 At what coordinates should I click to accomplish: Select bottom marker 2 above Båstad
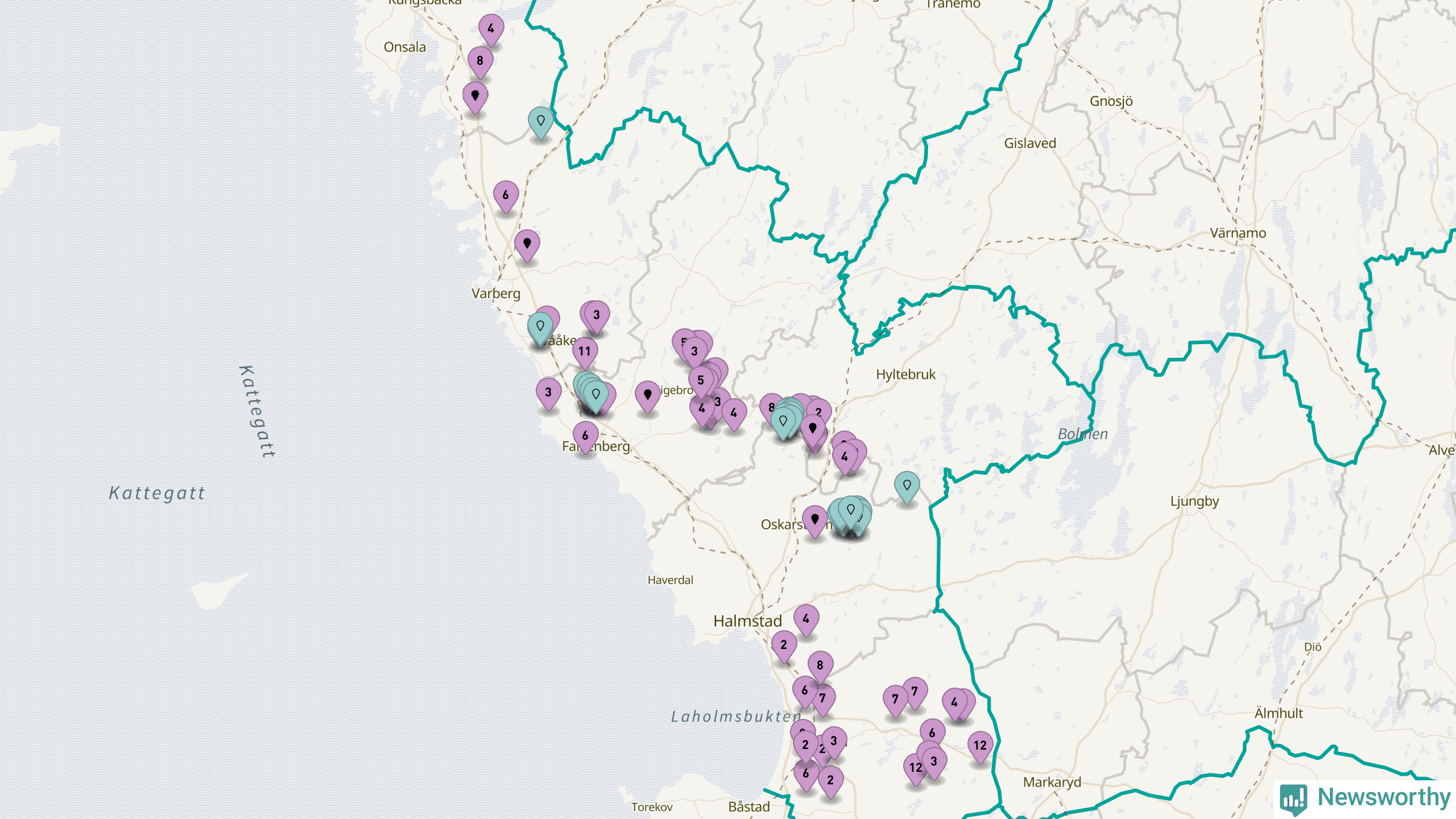tap(830, 782)
